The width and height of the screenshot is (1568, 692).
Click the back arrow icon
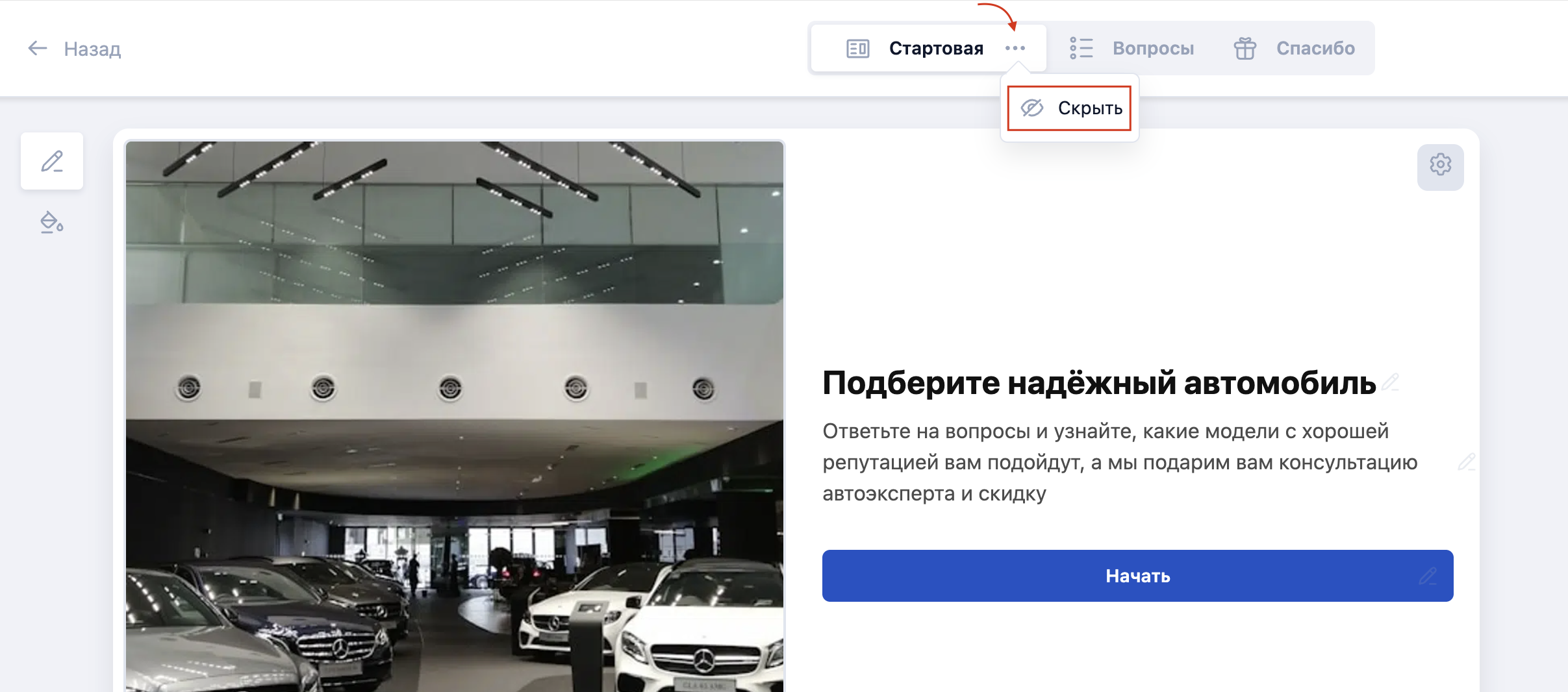point(38,48)
